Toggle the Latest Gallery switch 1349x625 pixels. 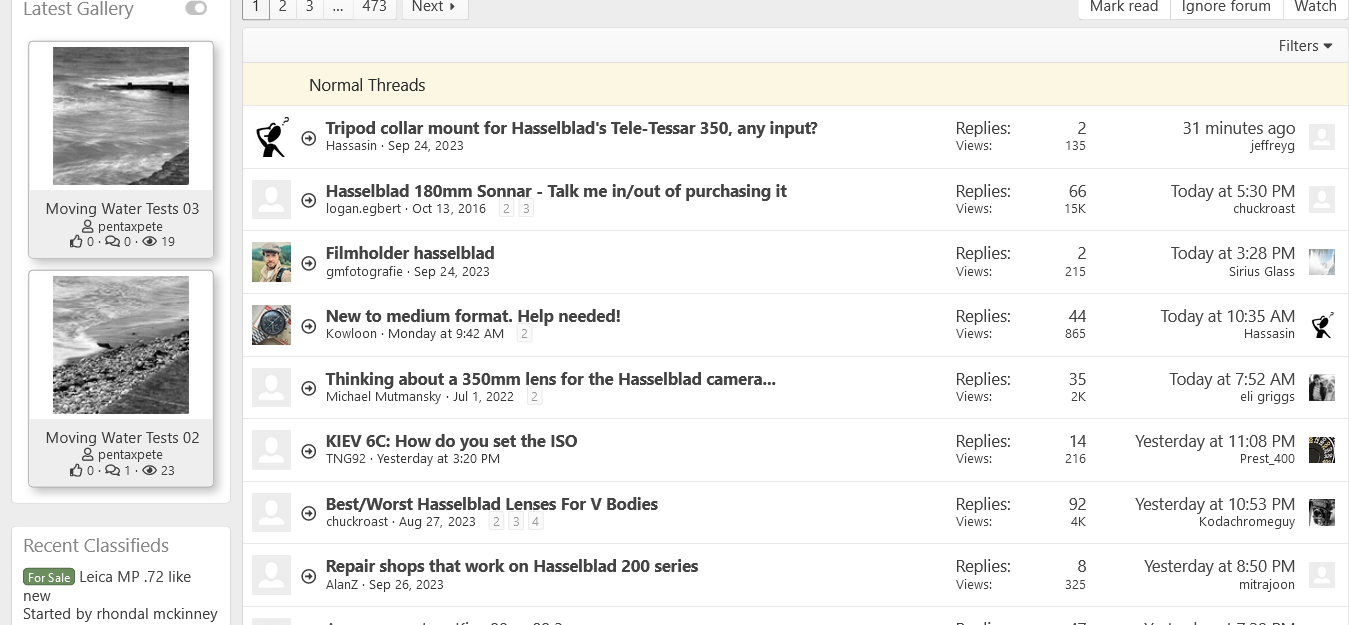[x=196, y=9]
